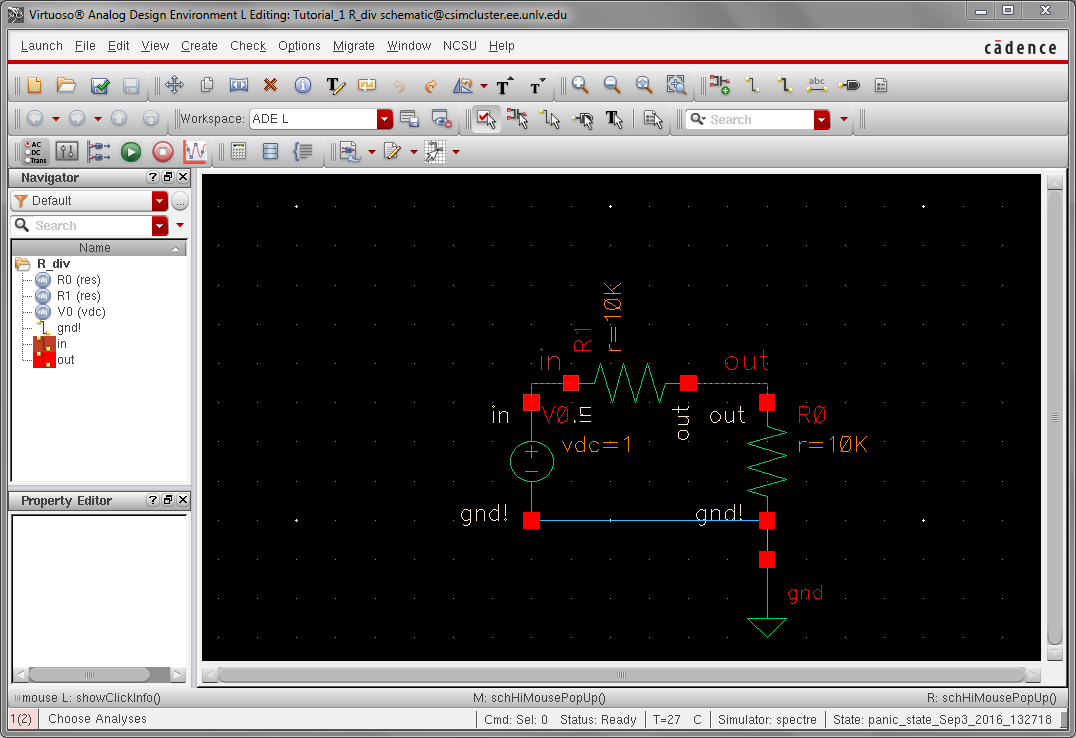Screen dimensions: 1076x738
Task: Click the red Delete X icon
Action: pyautogui.click(x=270, y=86)
